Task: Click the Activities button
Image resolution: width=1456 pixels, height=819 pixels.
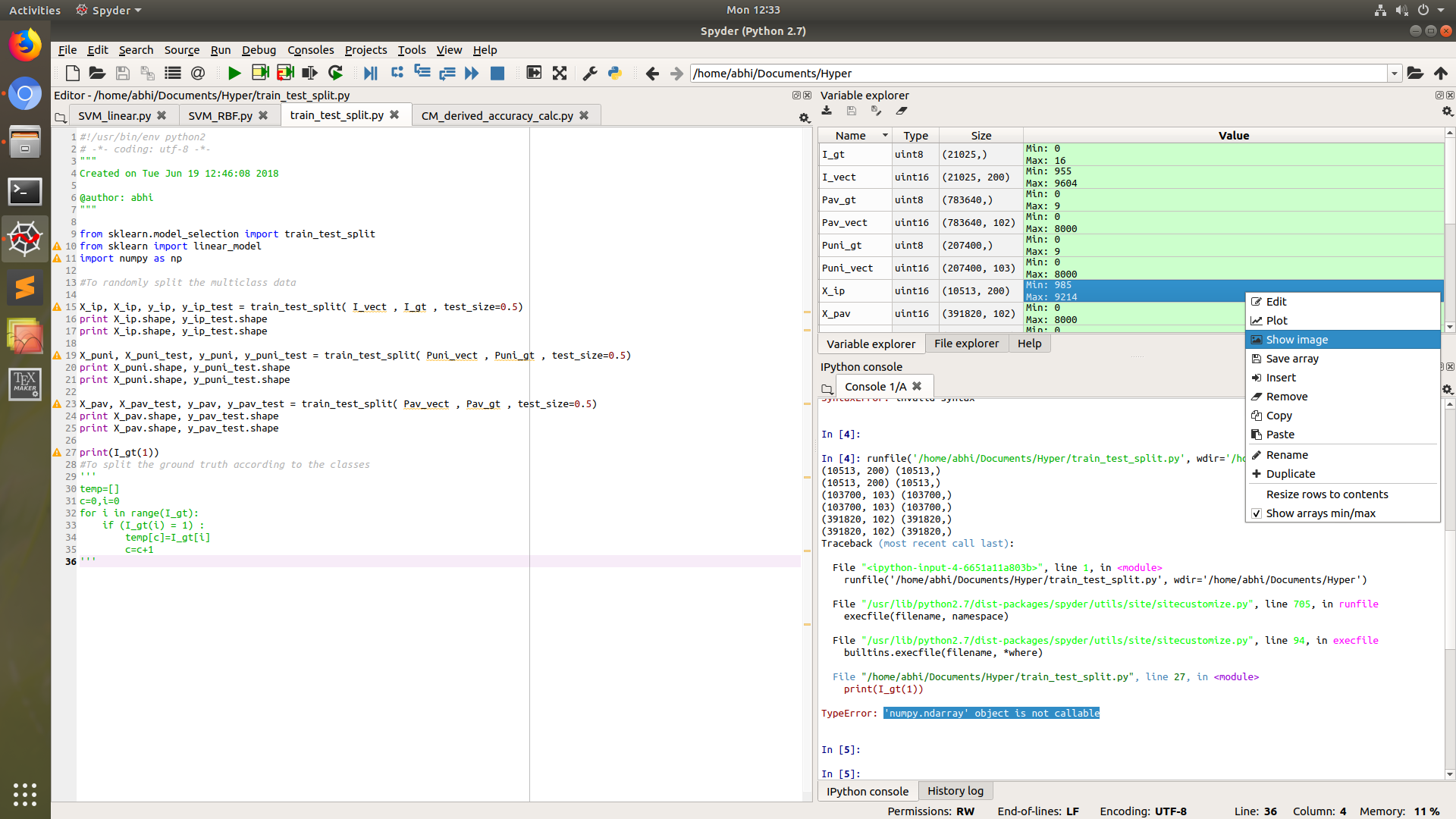Action: pyautogui.click(x=35, y=10)
